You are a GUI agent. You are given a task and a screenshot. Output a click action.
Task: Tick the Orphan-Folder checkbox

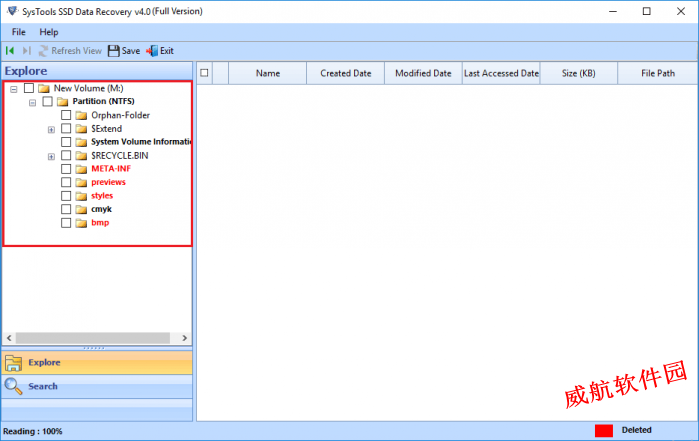[x=66, y=115]
